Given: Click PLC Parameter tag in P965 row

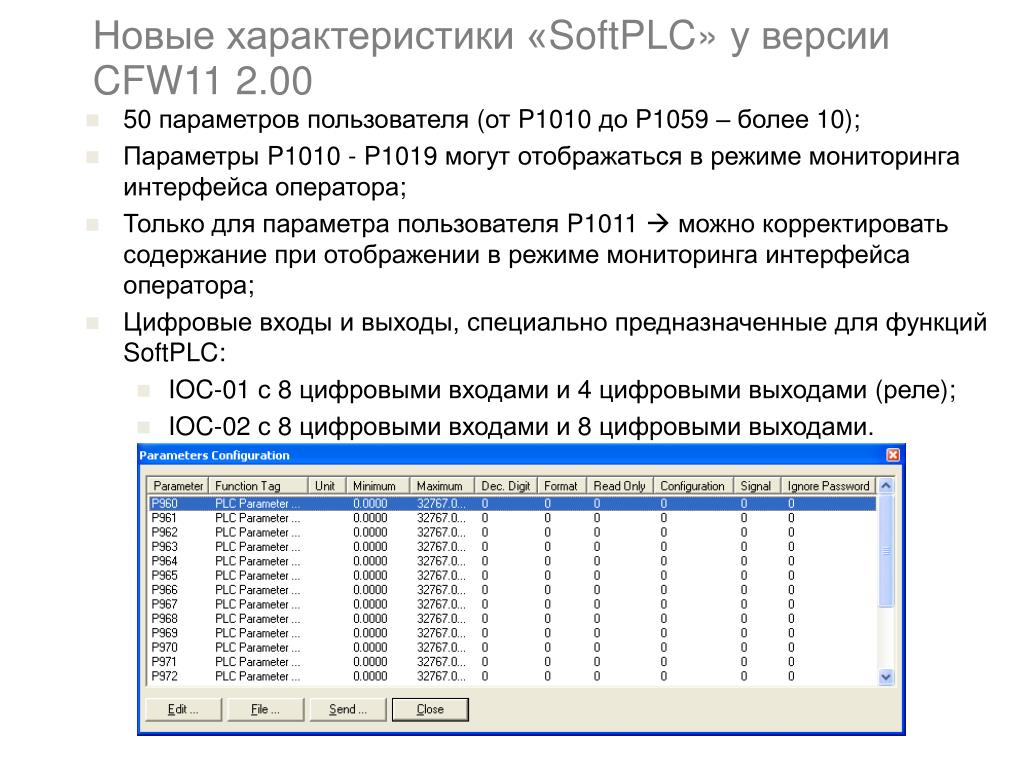Looking at the screenshot, I should click(x=257, y=575).
